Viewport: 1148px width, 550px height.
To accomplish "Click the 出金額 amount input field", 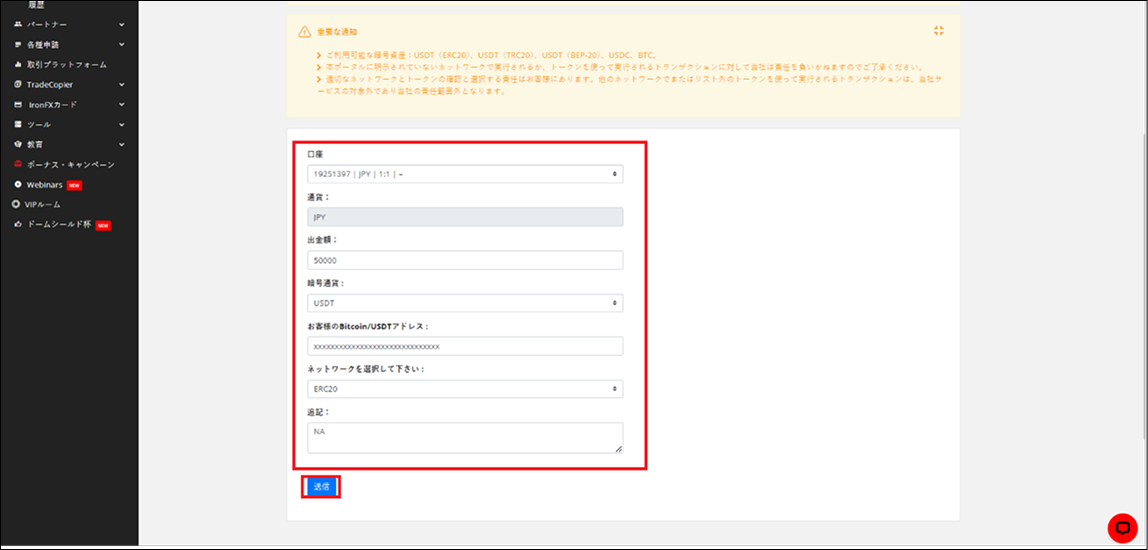I will (465, 260).
